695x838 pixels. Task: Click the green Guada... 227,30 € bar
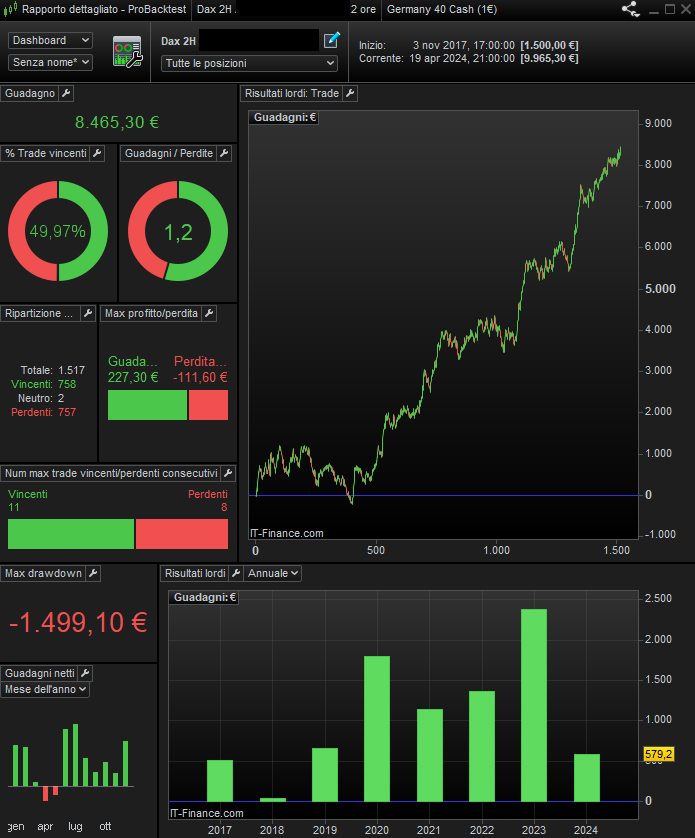pyautogui.click(x=147, y=405)
